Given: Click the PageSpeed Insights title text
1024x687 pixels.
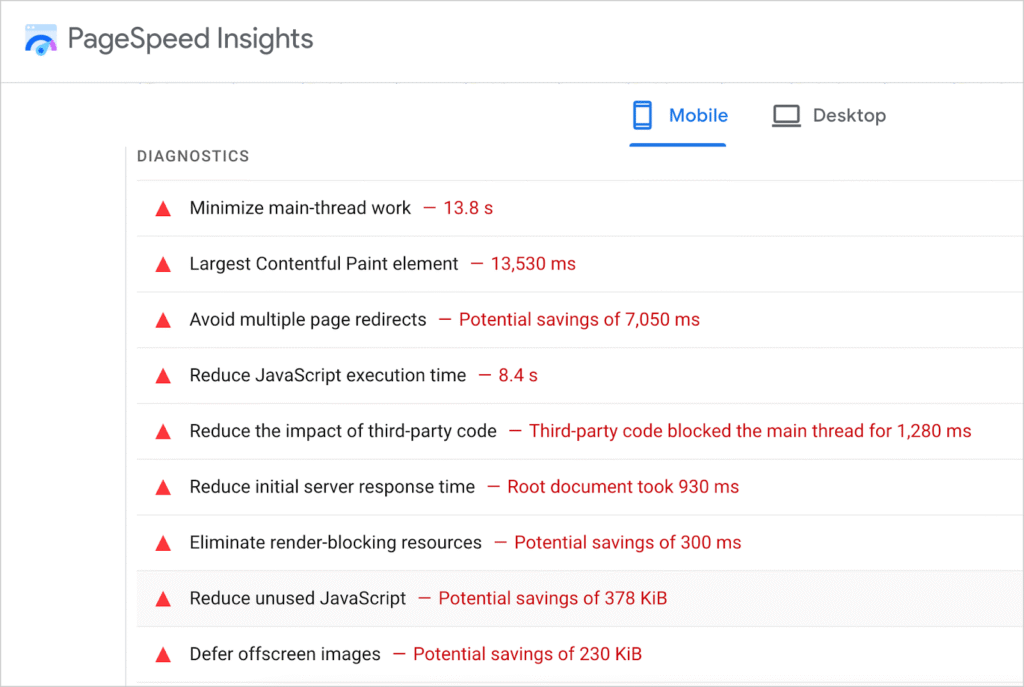Looking at the screenshot, I should (x=190, y=39).
